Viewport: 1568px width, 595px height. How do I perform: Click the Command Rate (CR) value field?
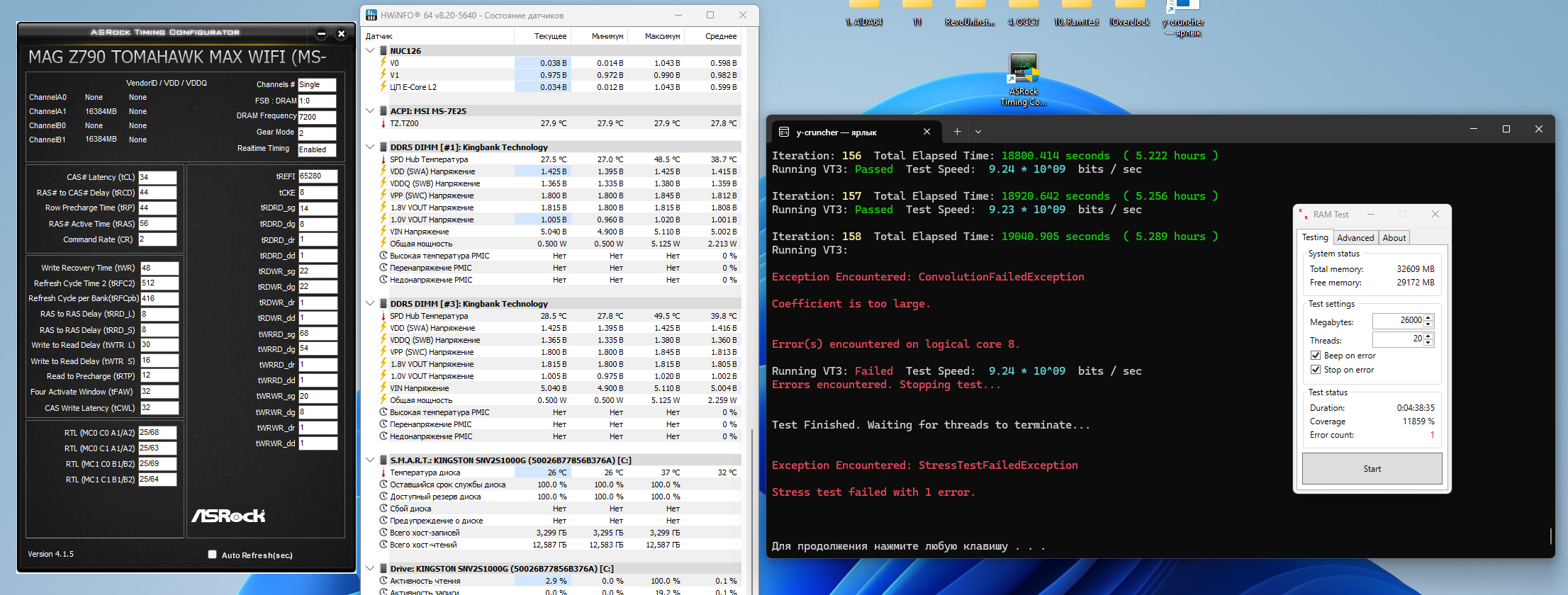tap(157, 239)
